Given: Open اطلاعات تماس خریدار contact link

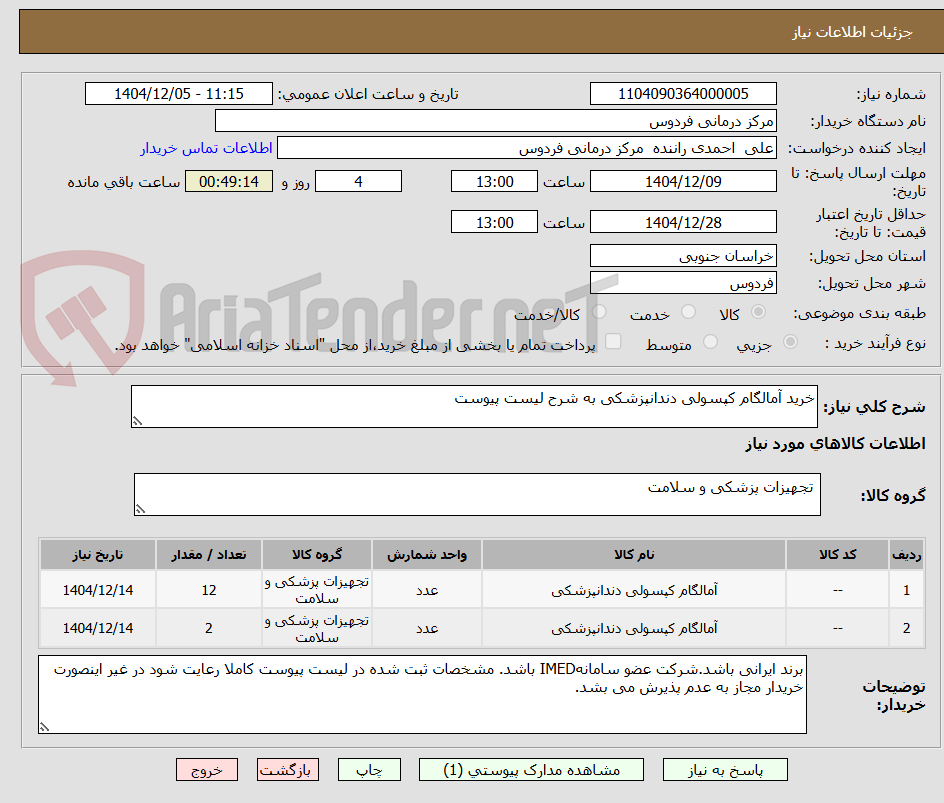Looking at the screenshot, I should 206,148.
